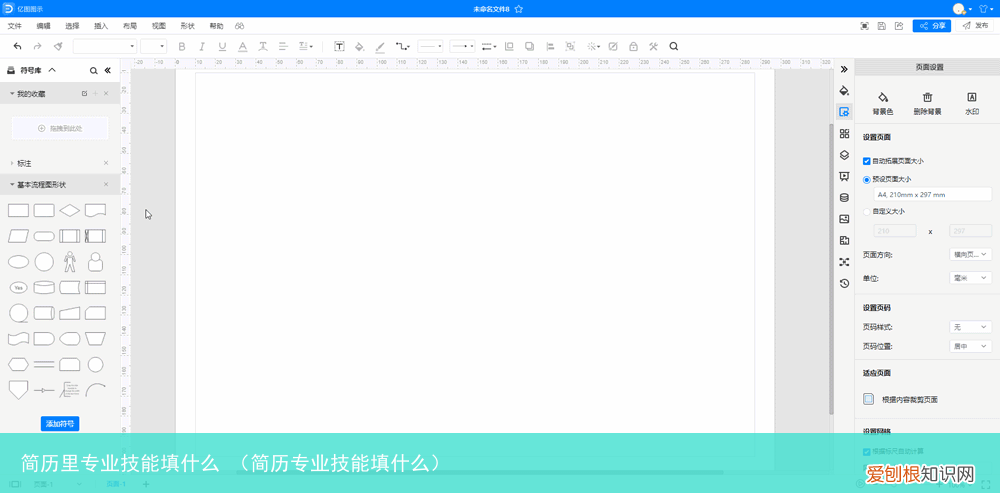Open the 编辑 menu
This screenshot has height=493, width=1000.
click(x=43, y=26)
